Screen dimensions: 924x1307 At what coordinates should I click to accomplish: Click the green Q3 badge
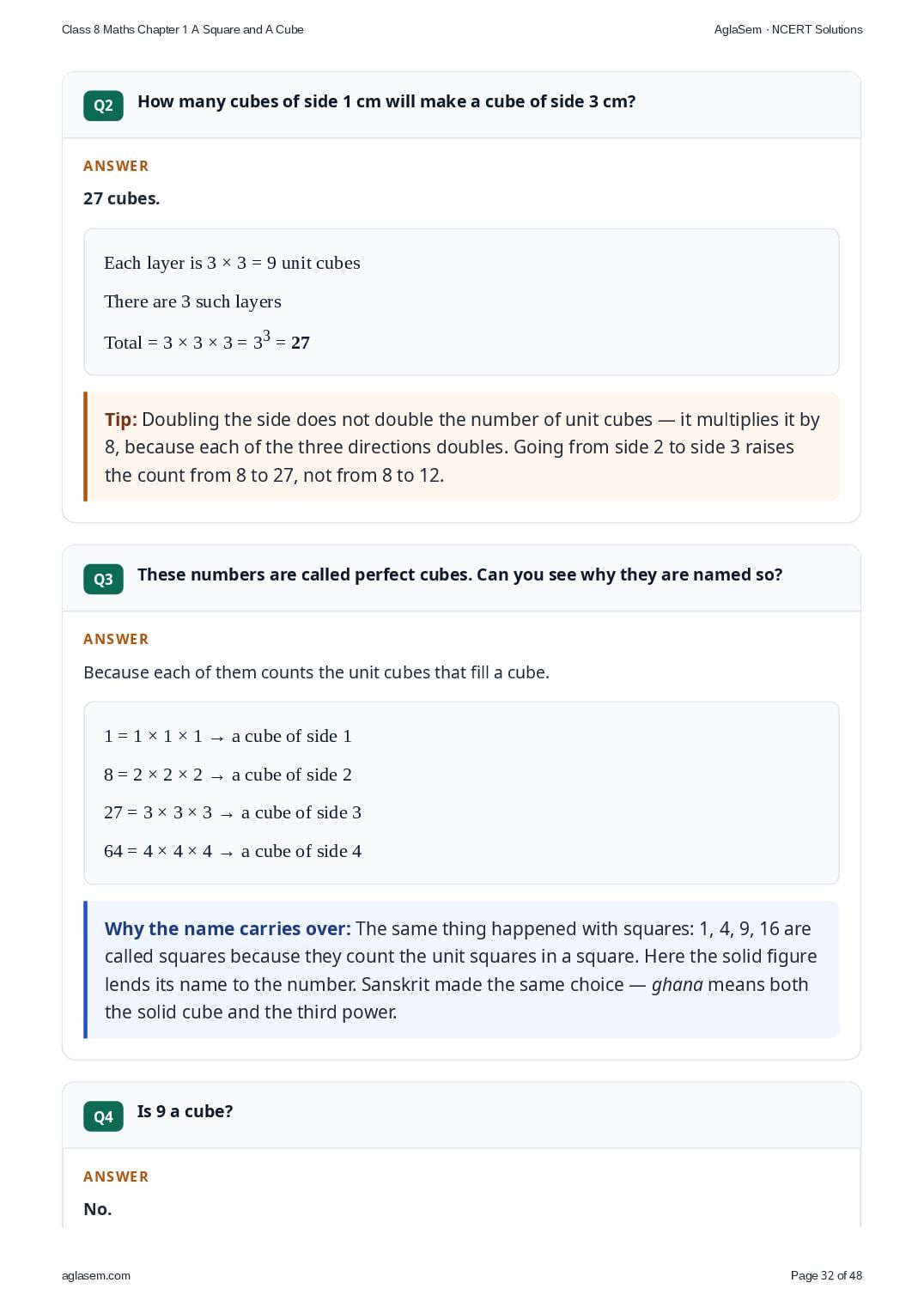click(x=103, y=579)
